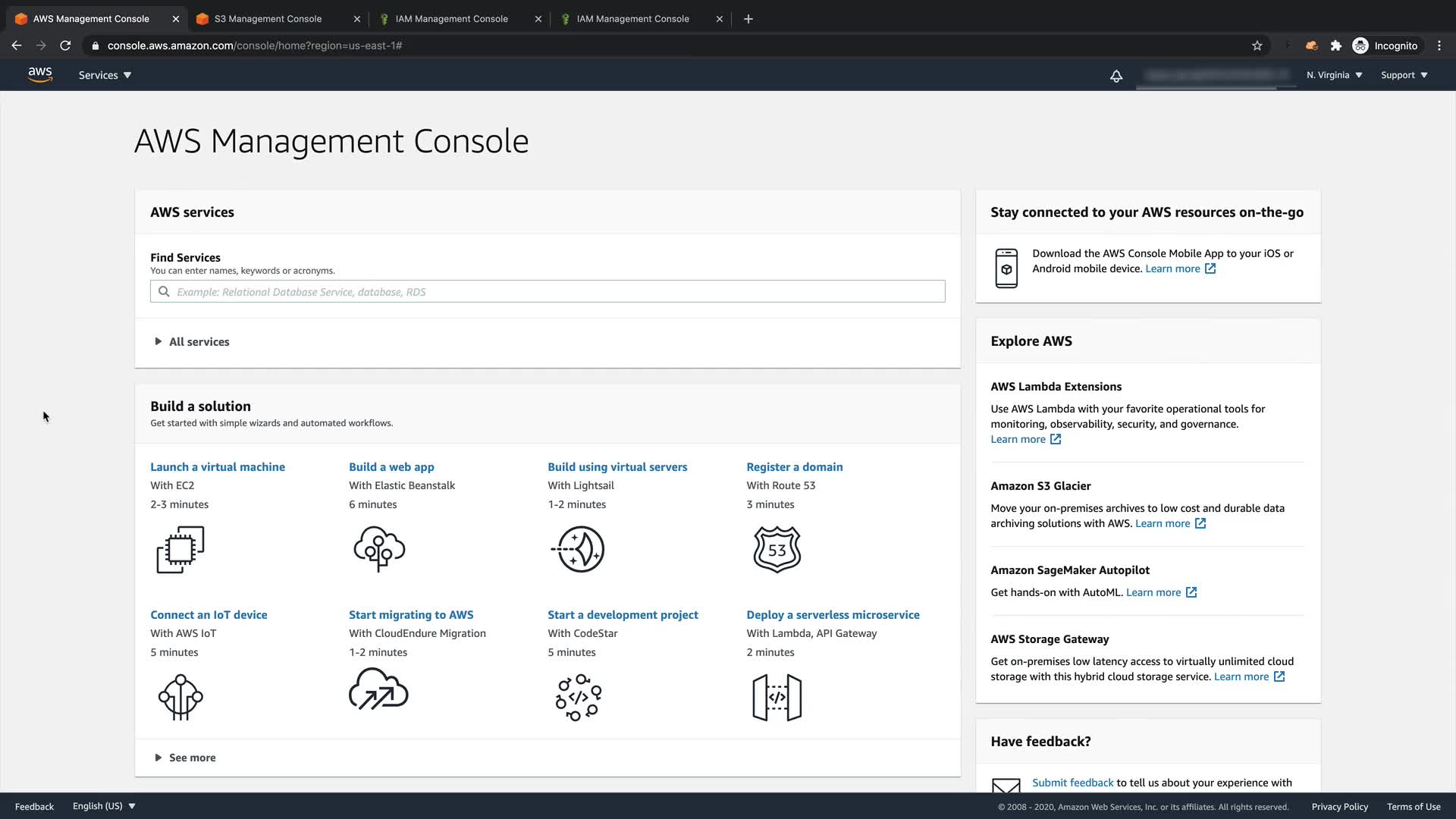
Task: Click the AWS logo in header
Action: click(40, 74)
